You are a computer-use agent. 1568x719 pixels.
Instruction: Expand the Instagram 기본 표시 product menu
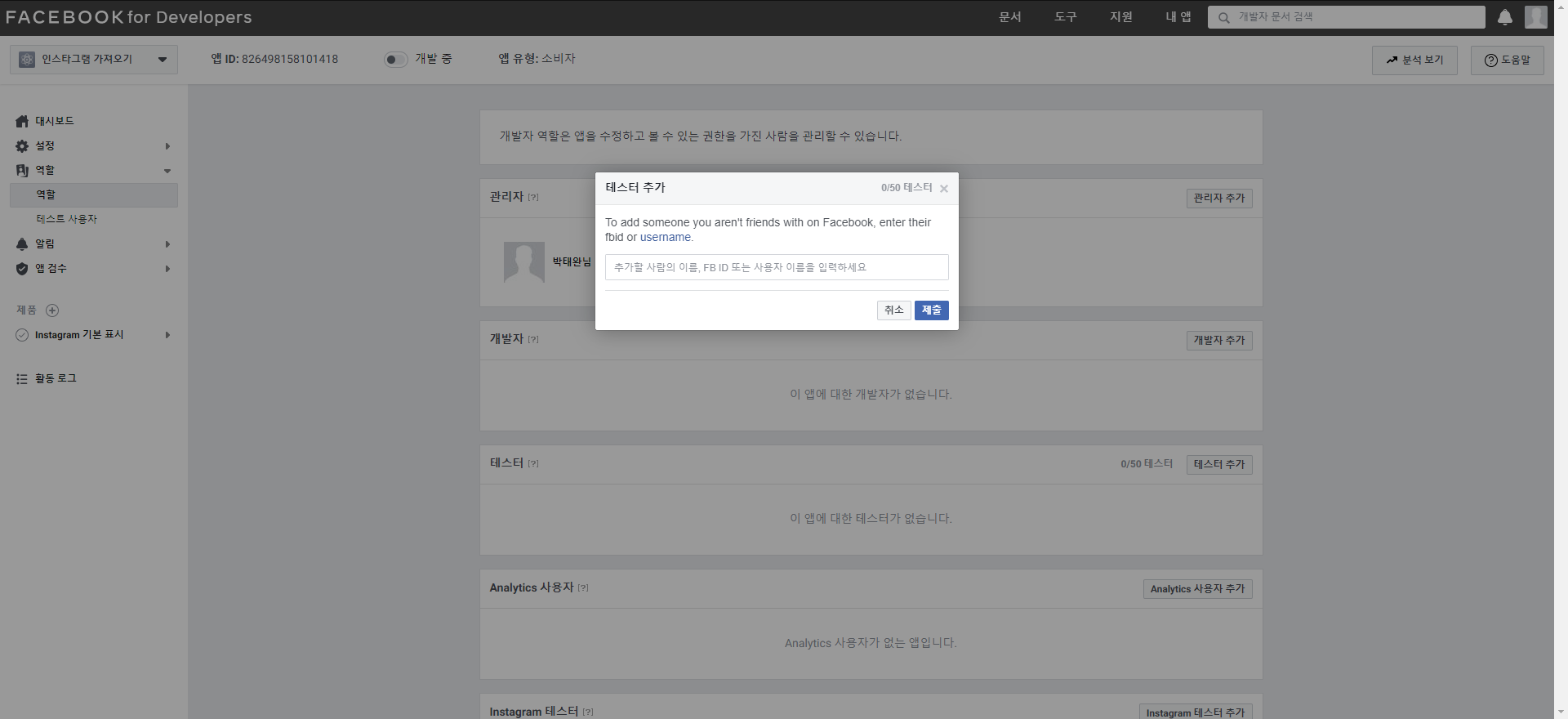[167, 335]
